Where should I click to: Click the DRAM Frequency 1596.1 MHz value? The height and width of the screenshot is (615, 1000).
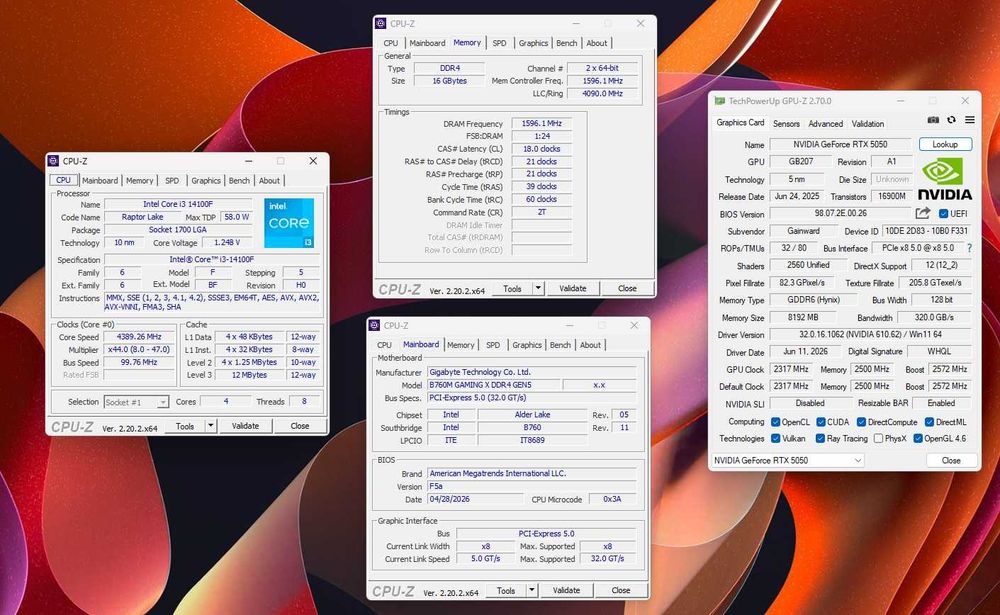541,124
